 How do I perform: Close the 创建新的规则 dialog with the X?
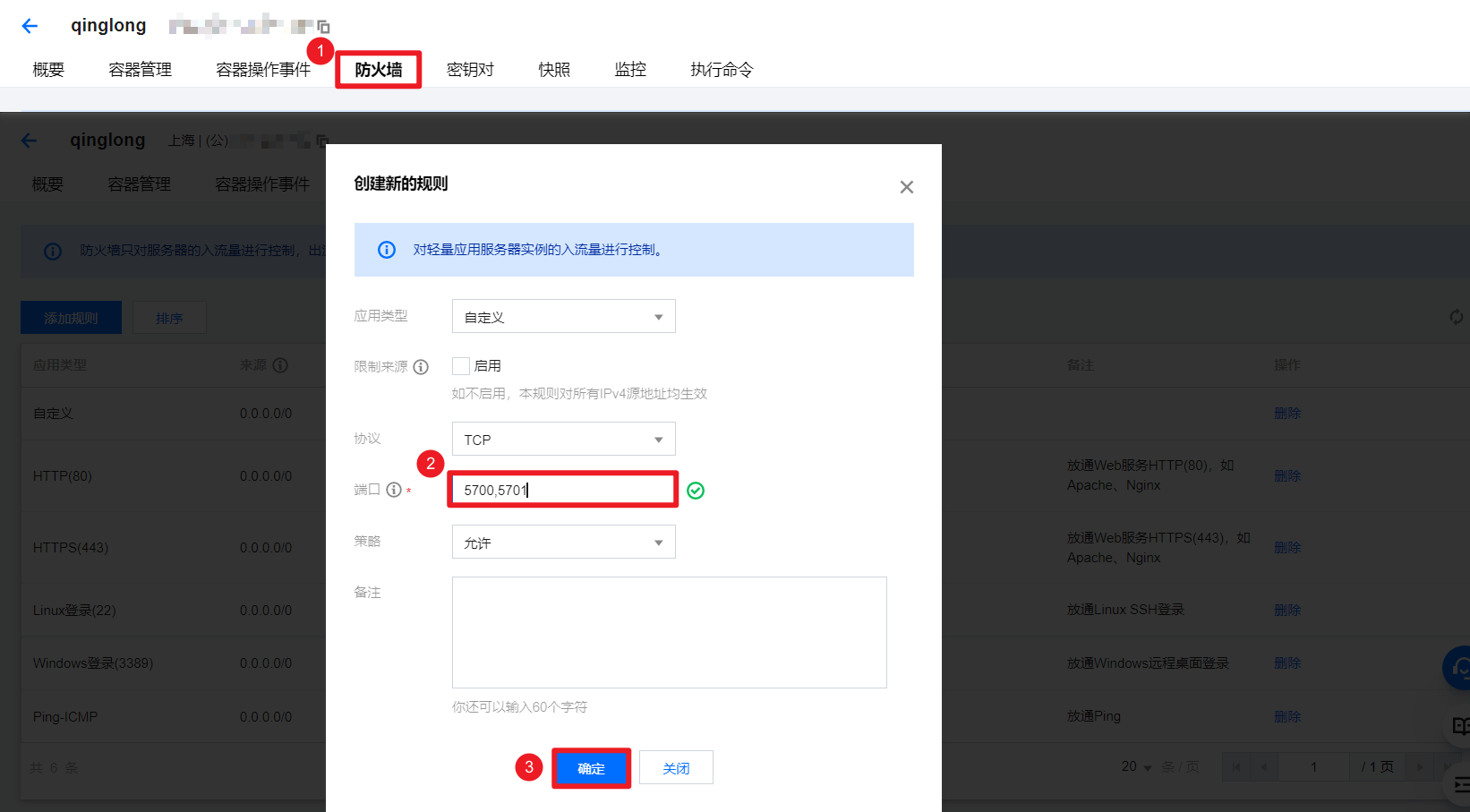(907, 187)
